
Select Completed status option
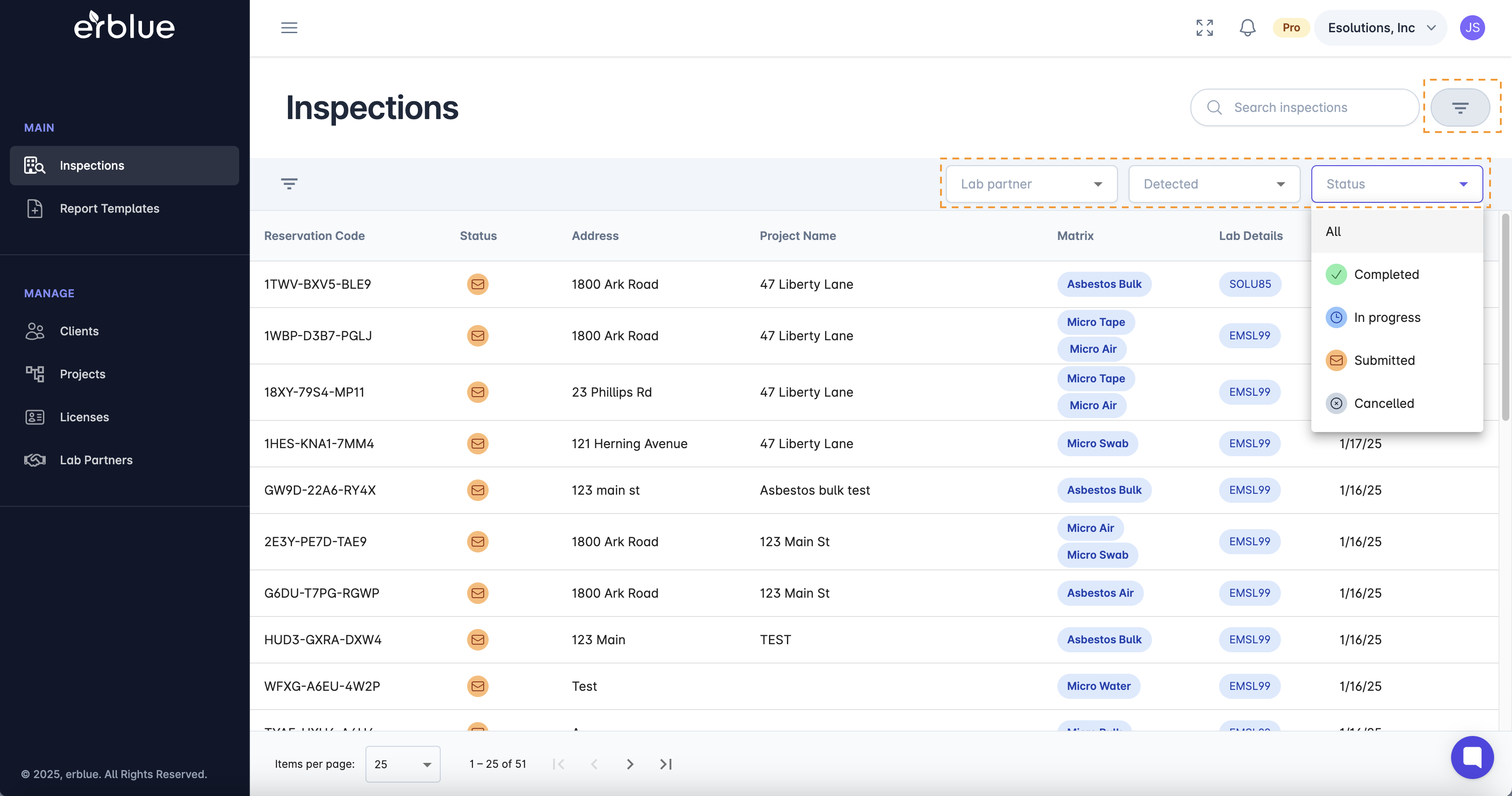(x=1385, y=274)
